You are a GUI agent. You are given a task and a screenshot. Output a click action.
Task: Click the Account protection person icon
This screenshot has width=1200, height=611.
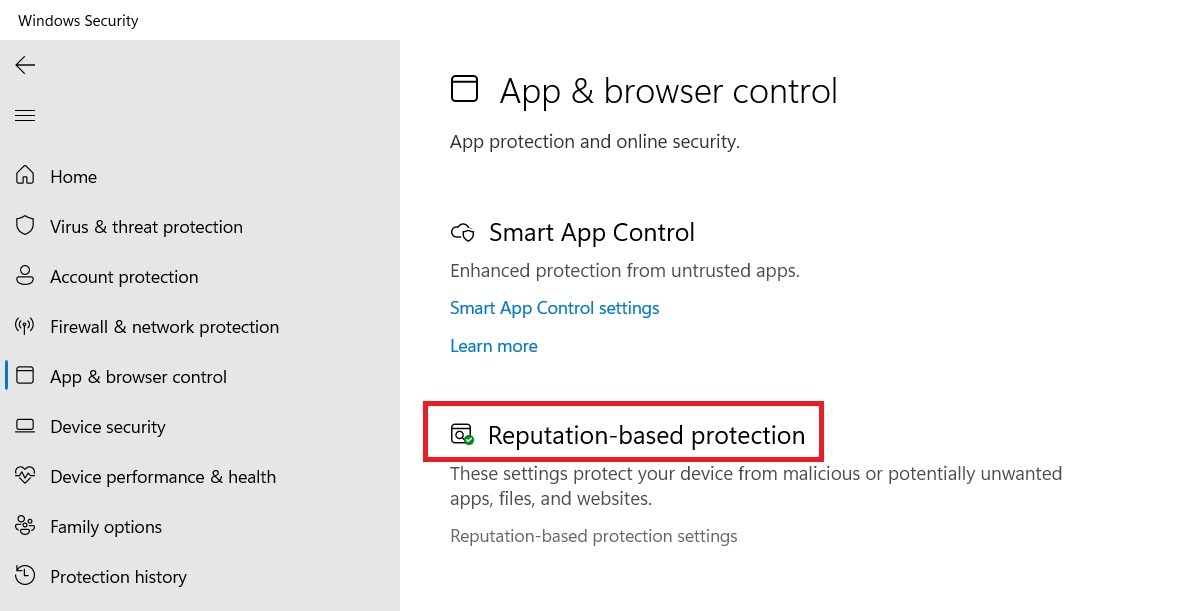(25, 276)
